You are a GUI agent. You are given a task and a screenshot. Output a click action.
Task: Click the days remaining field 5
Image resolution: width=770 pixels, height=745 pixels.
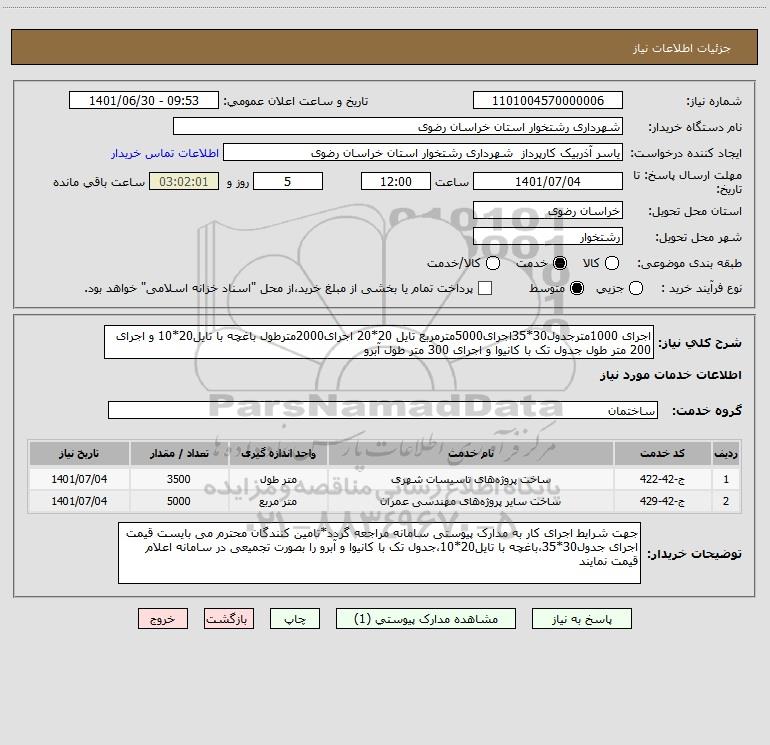pyautogui.click(x=288, y=181)
